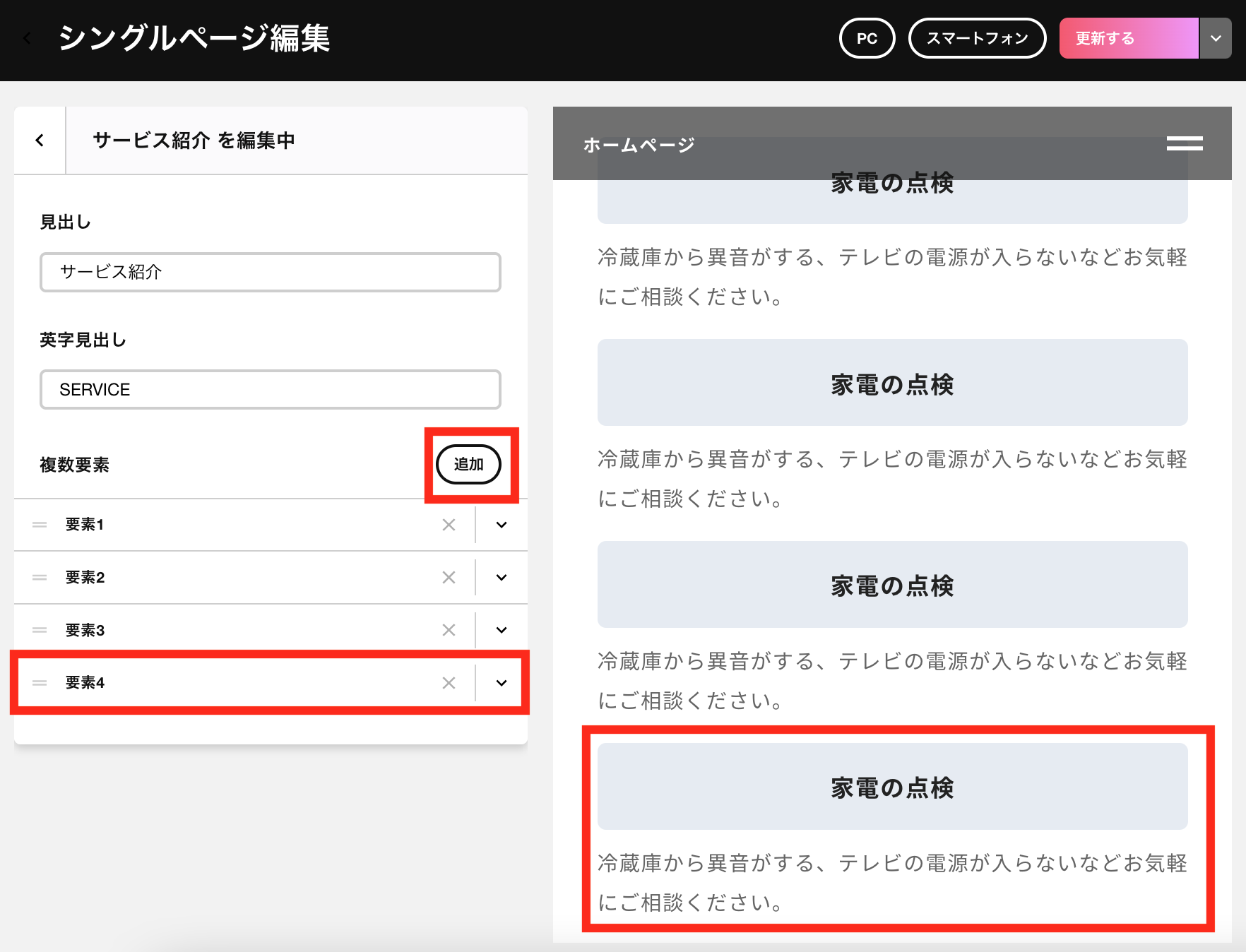Screen dimensions: 1246x952
Task: Click the drag handle of 要素2
Action: [x=40, y=578]
